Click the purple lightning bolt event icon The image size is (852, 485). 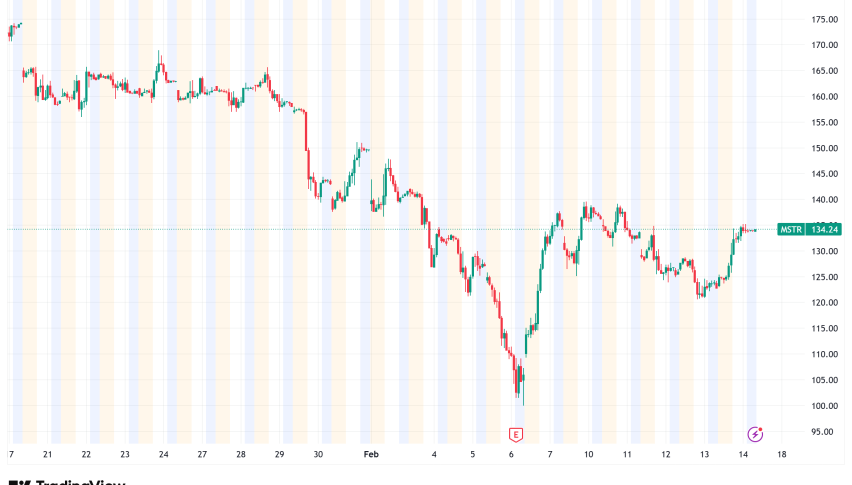[756, 434]
